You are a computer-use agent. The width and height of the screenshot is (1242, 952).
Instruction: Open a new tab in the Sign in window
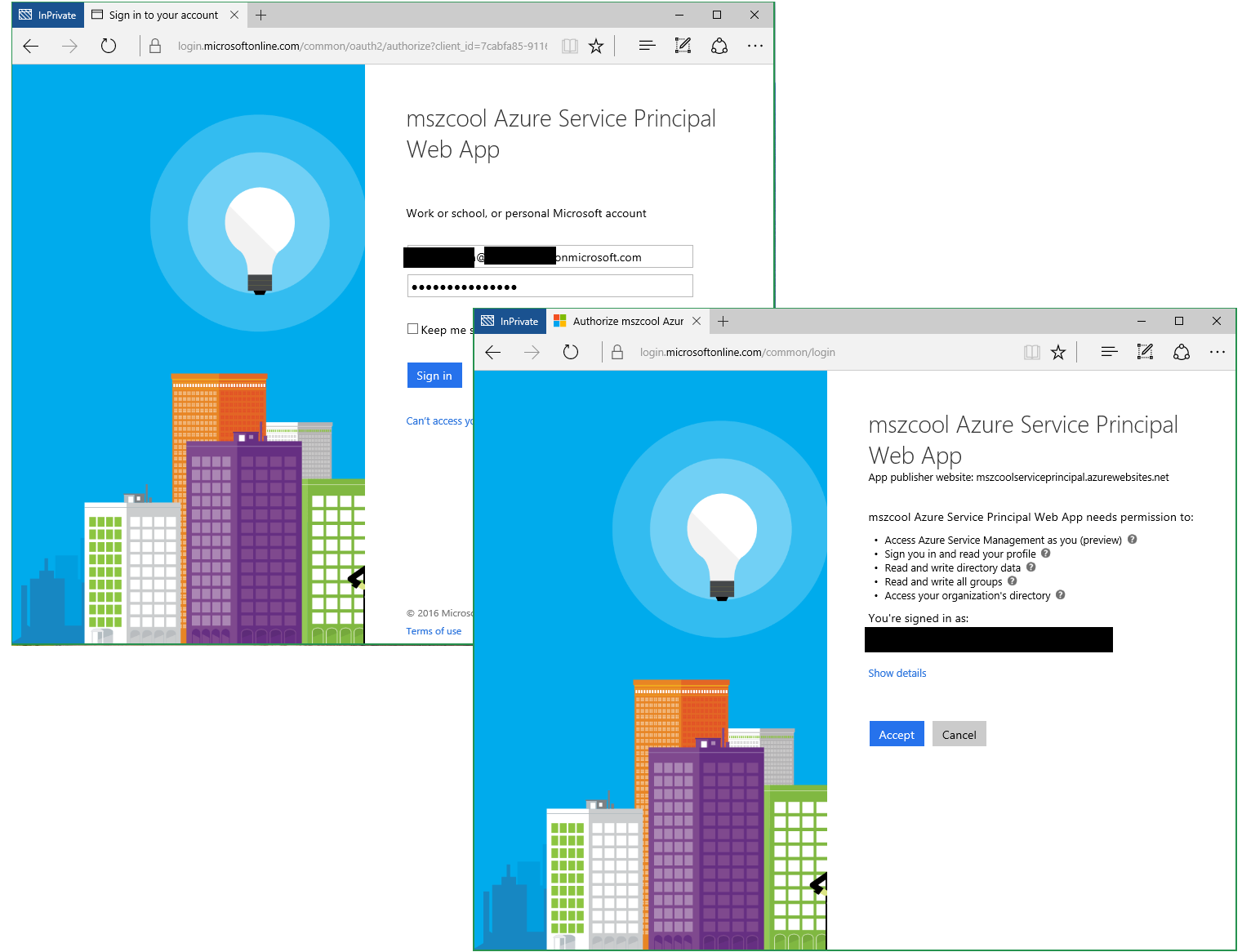tap(261, 15)
